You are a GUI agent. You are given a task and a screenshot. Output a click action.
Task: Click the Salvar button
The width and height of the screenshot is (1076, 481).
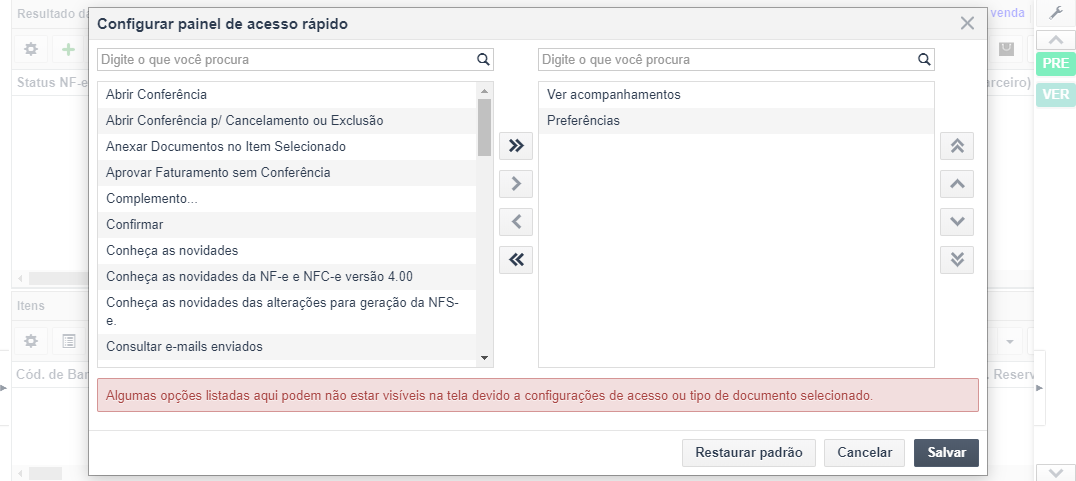(946, 453)
